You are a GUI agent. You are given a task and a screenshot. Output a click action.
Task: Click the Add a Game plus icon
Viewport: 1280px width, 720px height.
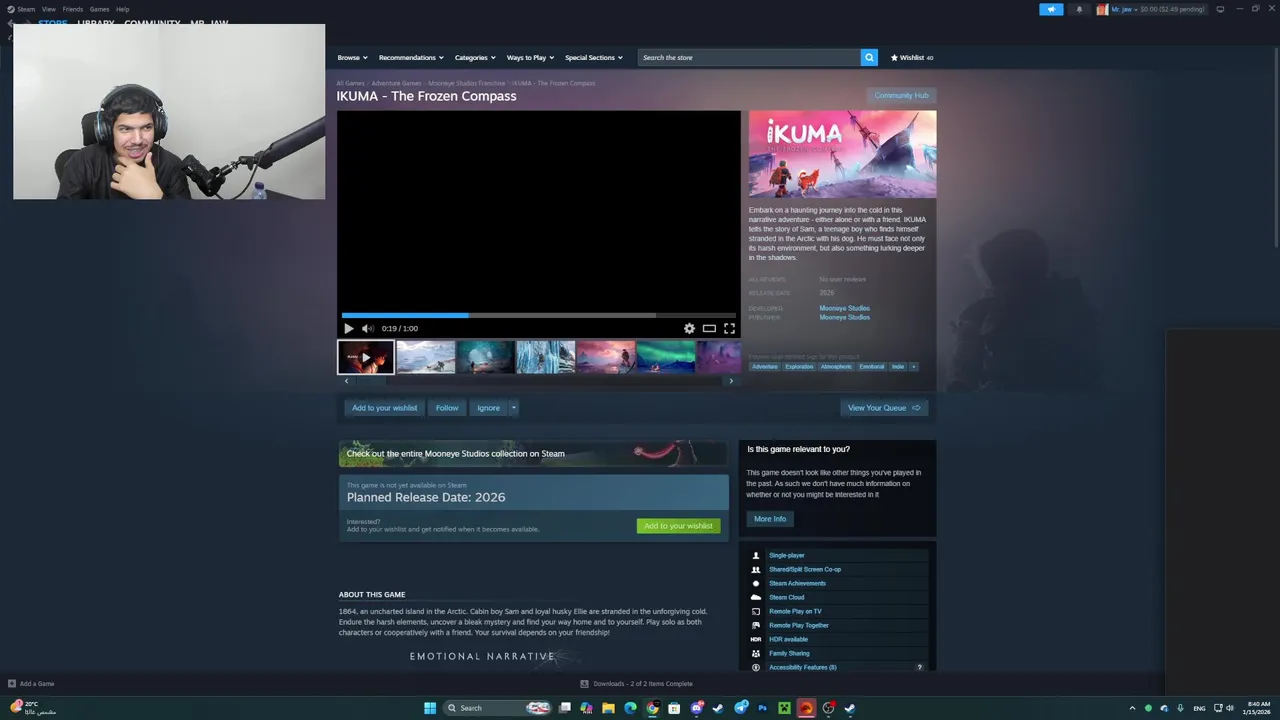pyautogui.click(x=12, y=684)
